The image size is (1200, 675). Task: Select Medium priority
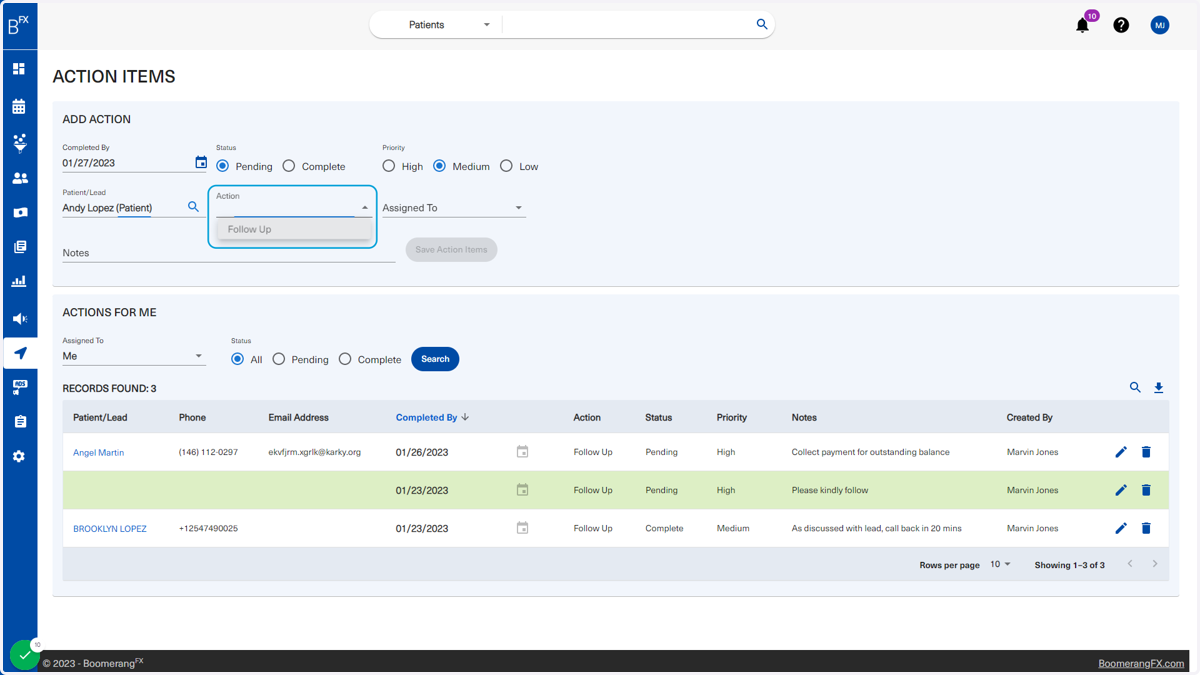point(439,166)
